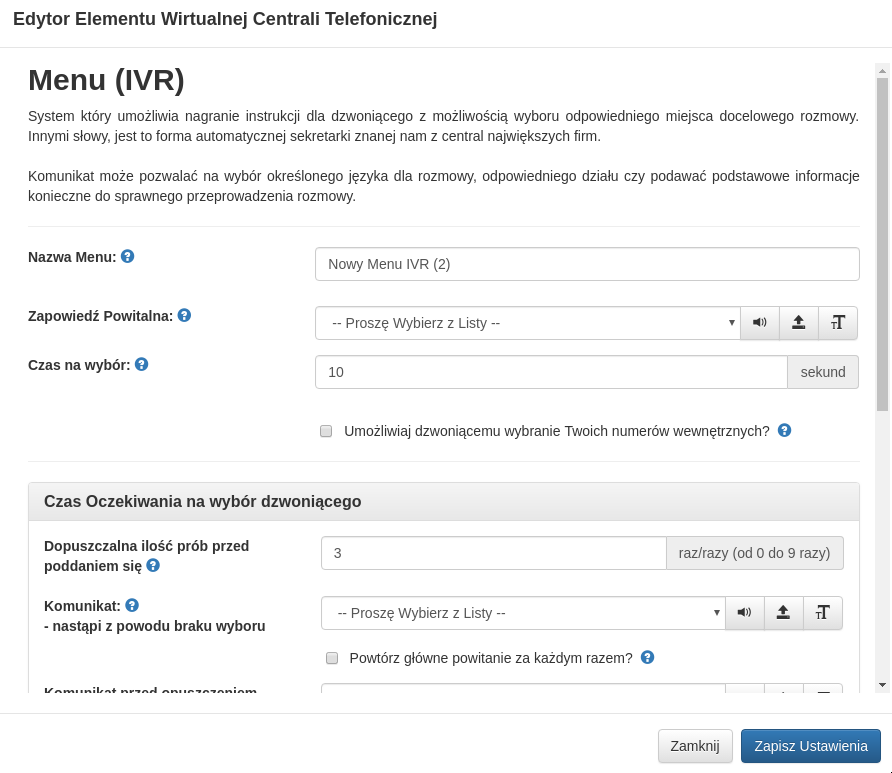Upload a file for Zapowiedź Powitalna
The height and width of the screenshot is (773, 892).
tap(798, 323)
